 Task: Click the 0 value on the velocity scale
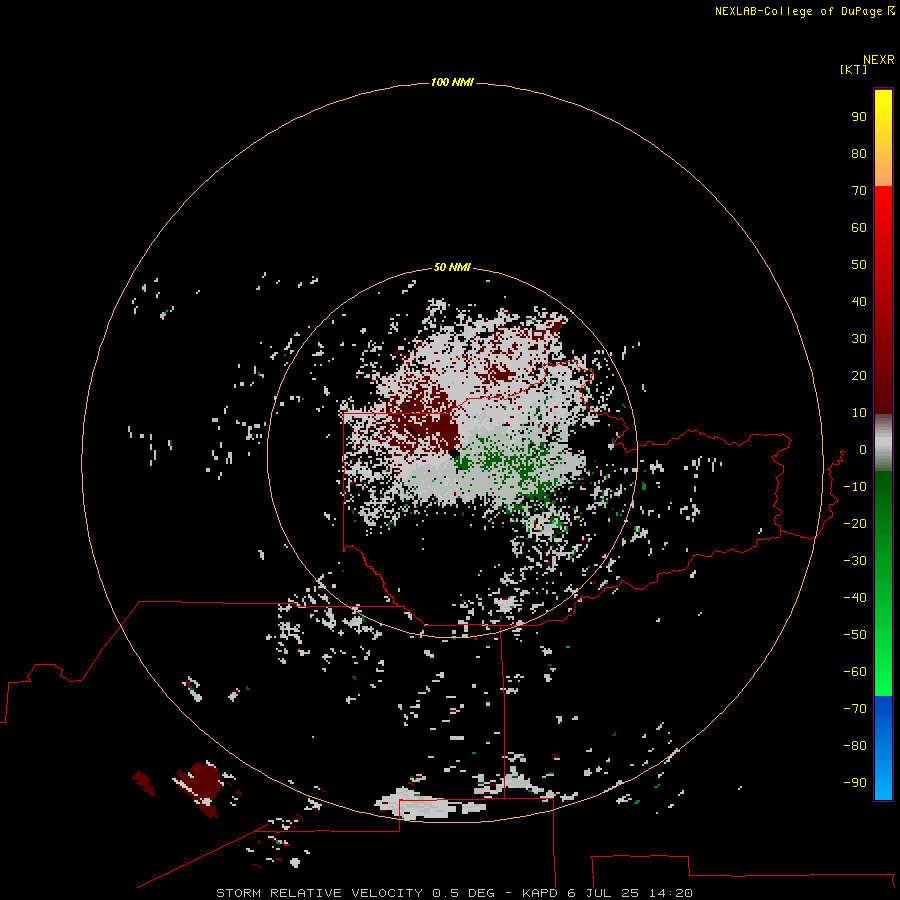coord(863,450)
